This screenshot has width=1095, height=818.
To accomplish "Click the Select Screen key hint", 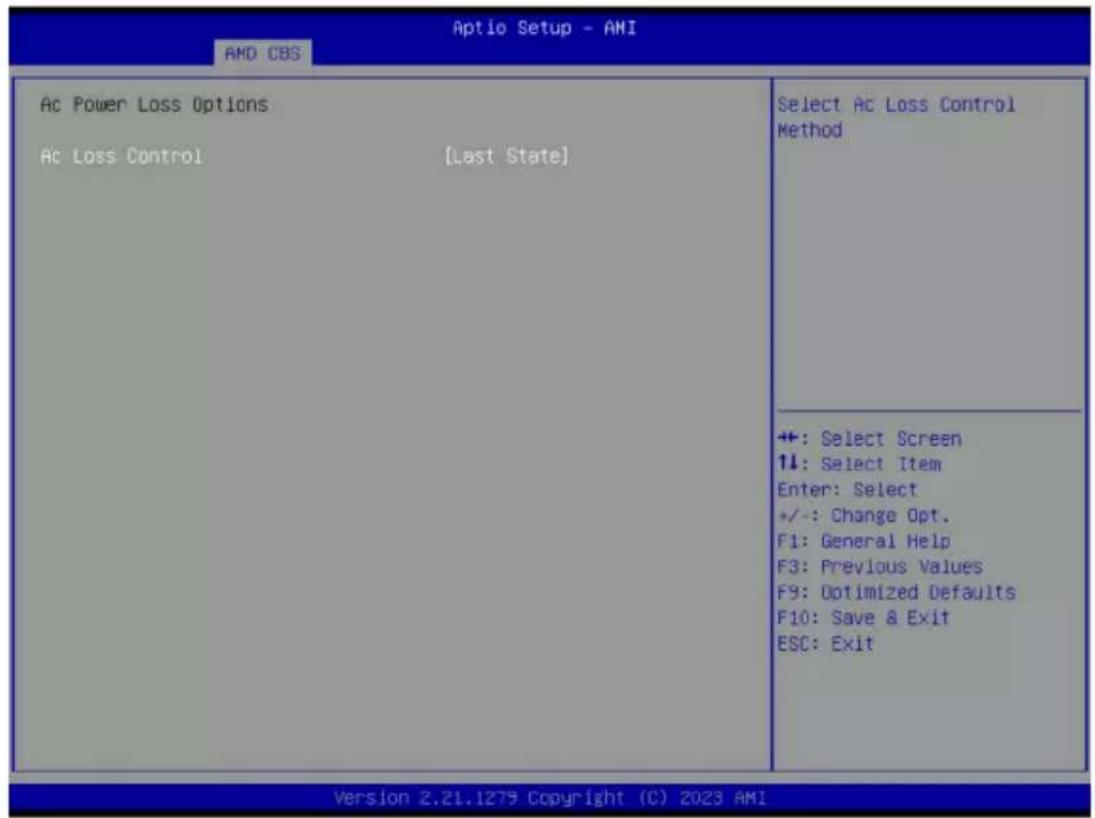I will coord(869,439).
